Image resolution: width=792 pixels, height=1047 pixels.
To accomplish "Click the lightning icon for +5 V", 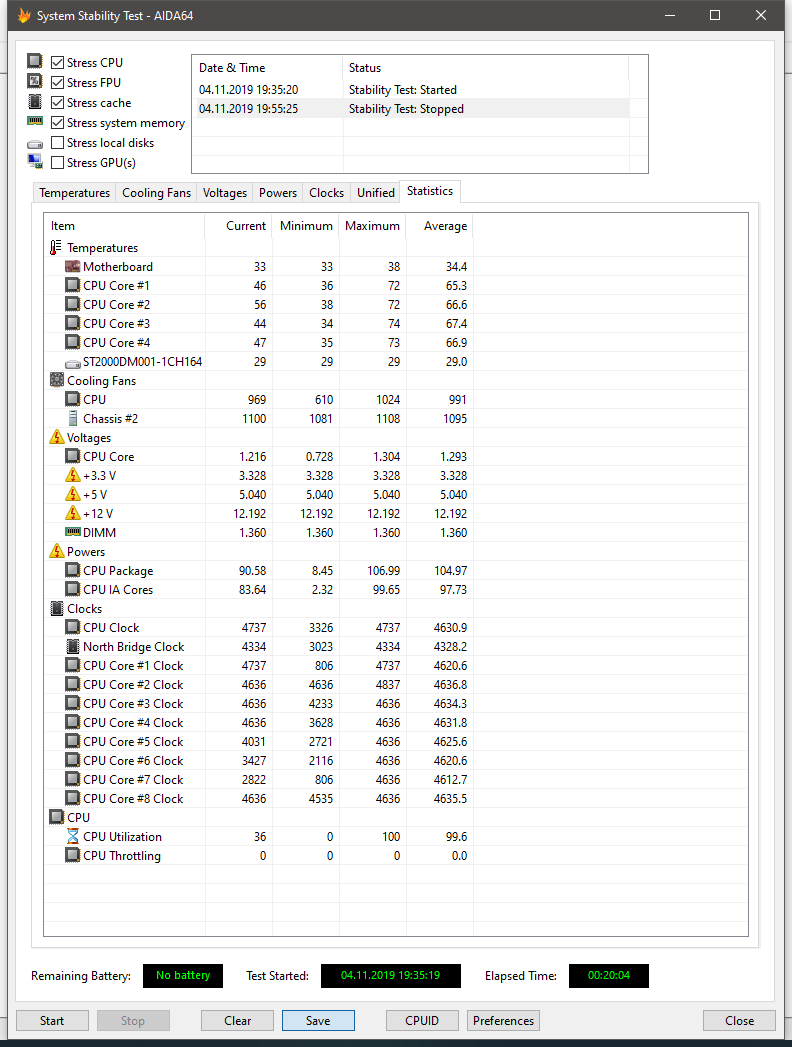I will [x=73, y=494].
